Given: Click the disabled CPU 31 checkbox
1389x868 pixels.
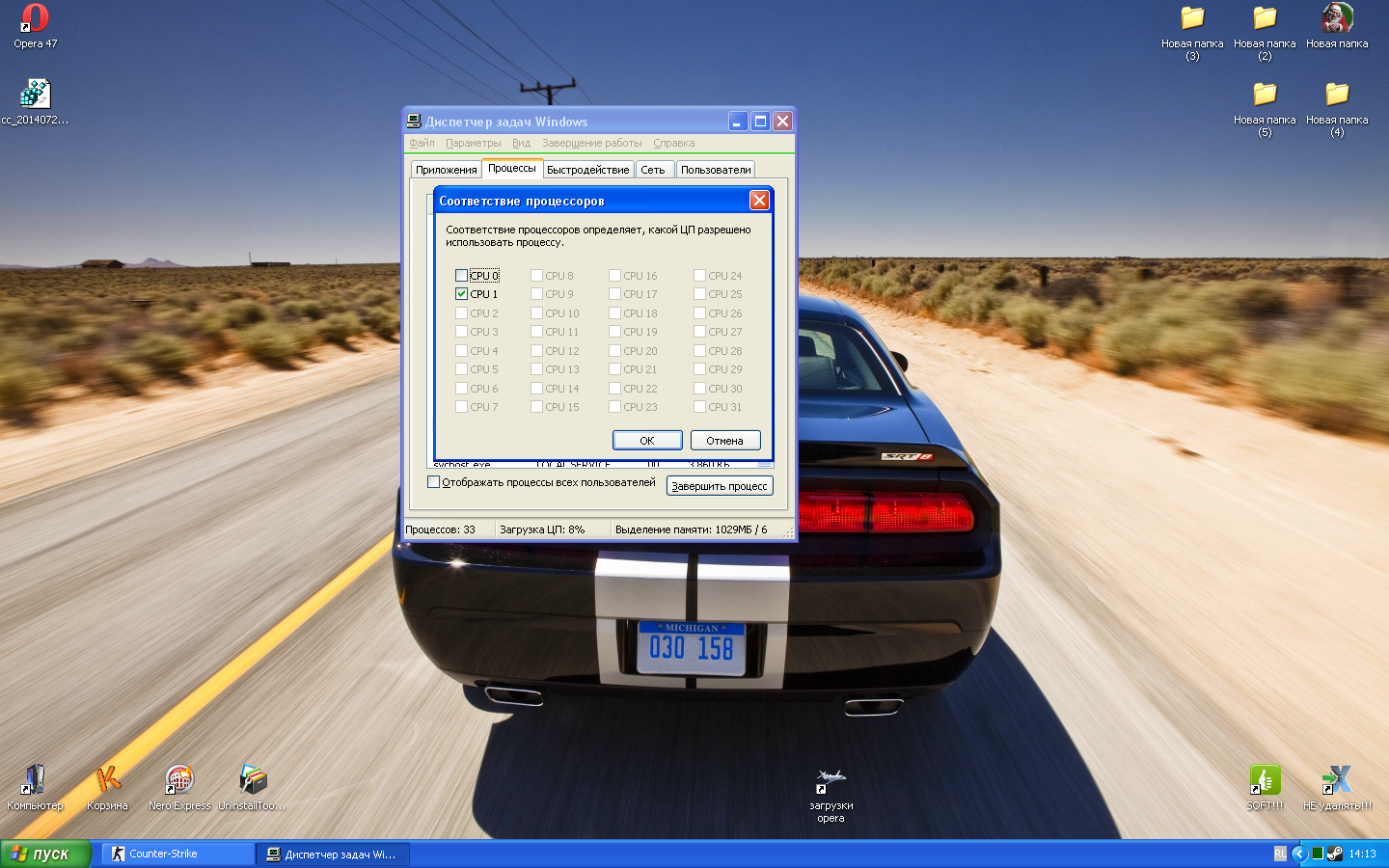Looking at the screenshot, I should click(699, 407).
